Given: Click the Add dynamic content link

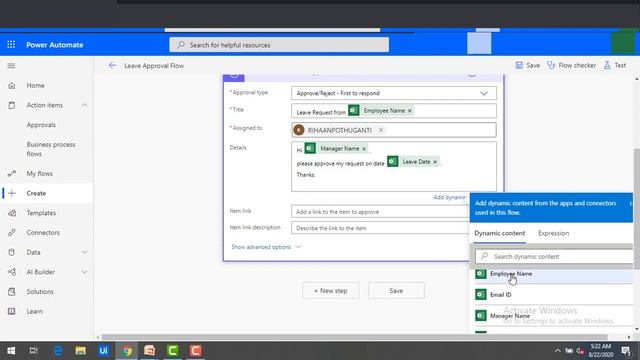Looking at the screenshot, I should pyautogui.click(x=449, y=197).
